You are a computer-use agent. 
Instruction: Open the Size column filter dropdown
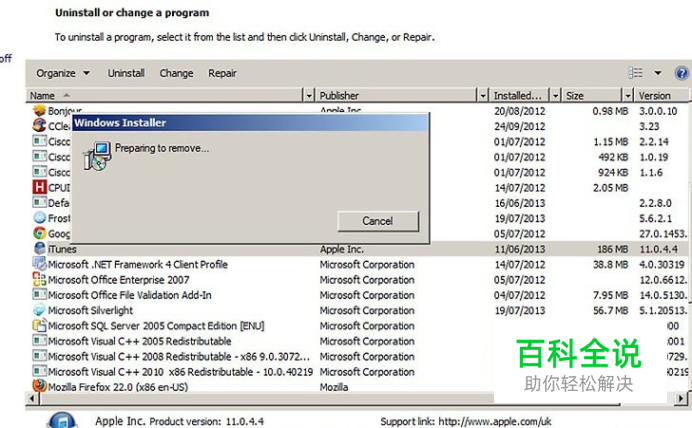pyautogui.click(x=628, y=96)
